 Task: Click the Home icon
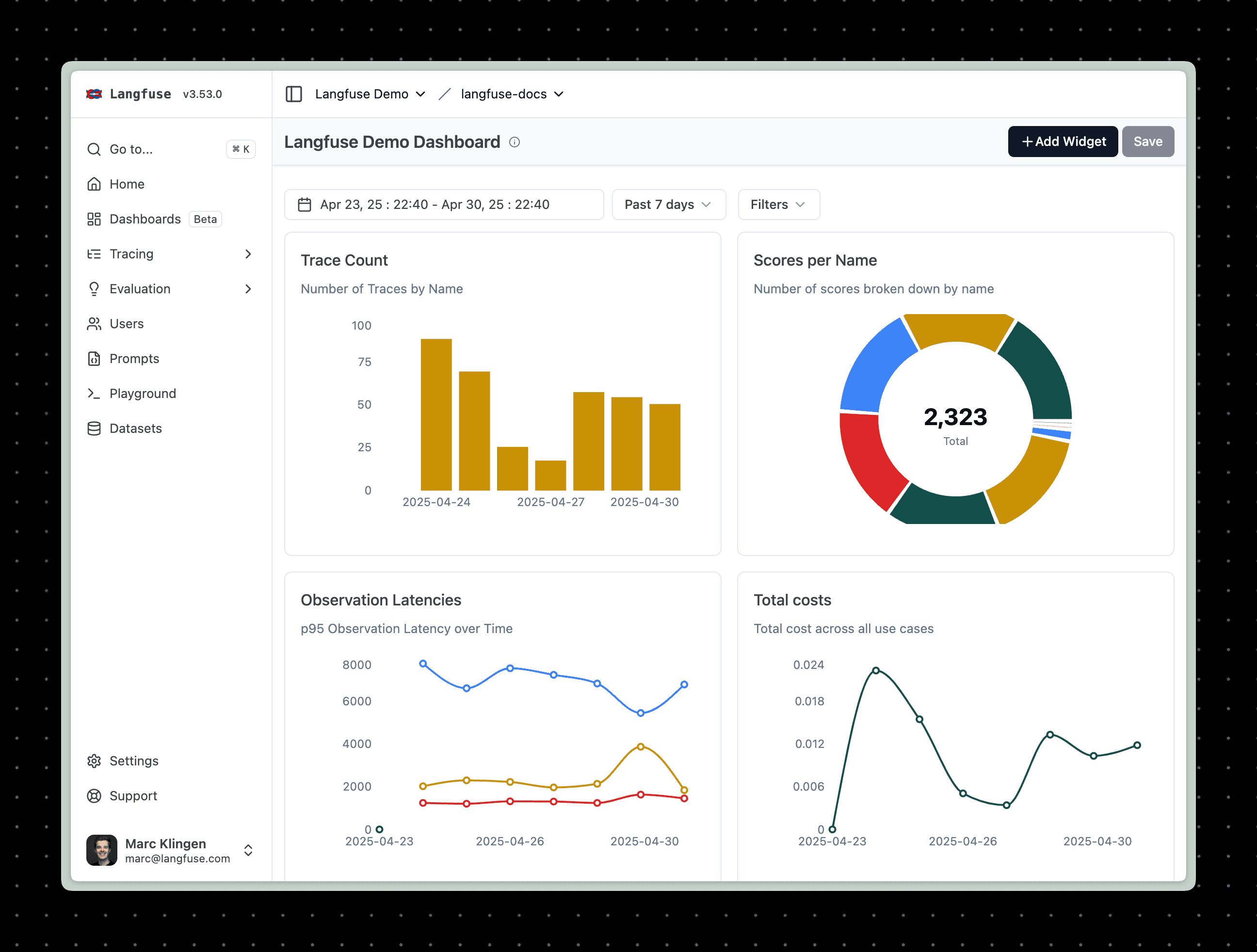click(x=95, y=184)
